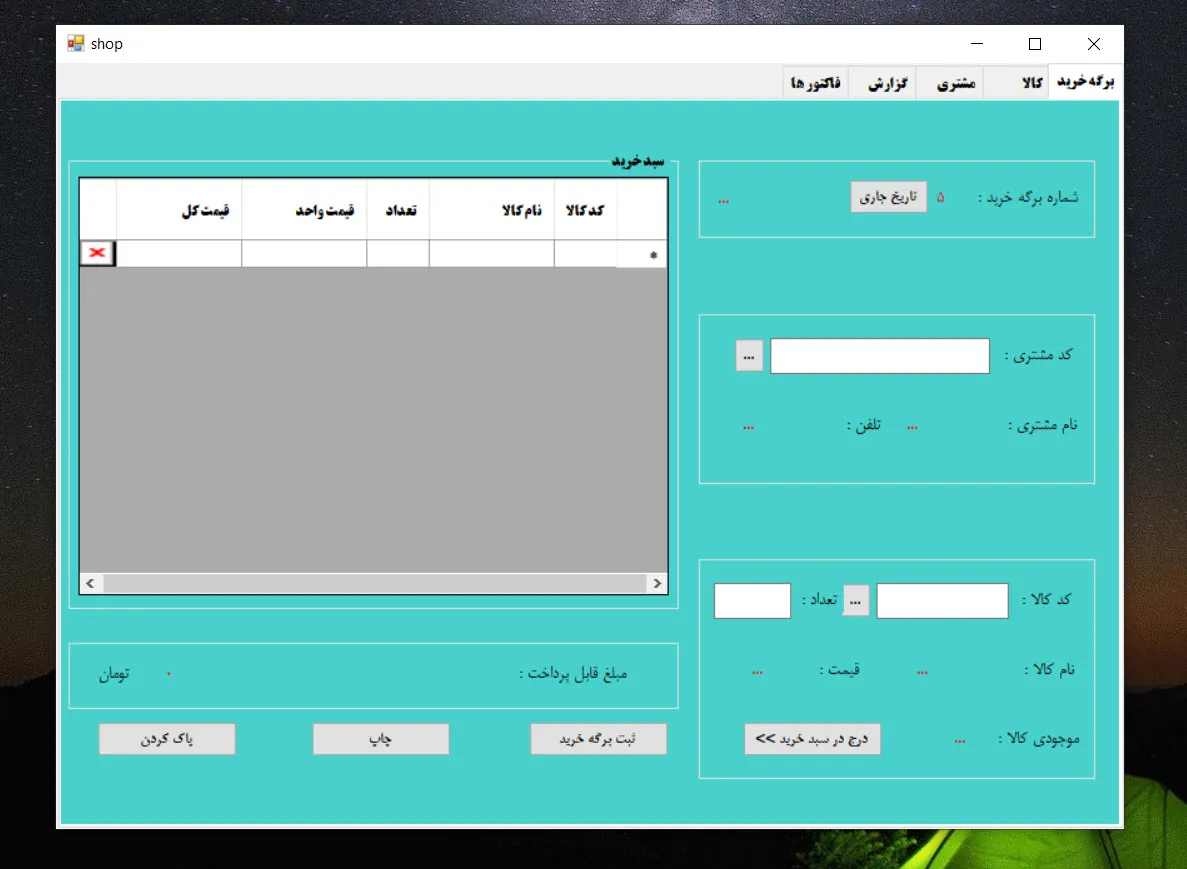Click the red X delete icon in grid row
This screenshot has width=1187, height=869.
click(x=97, y=253)
